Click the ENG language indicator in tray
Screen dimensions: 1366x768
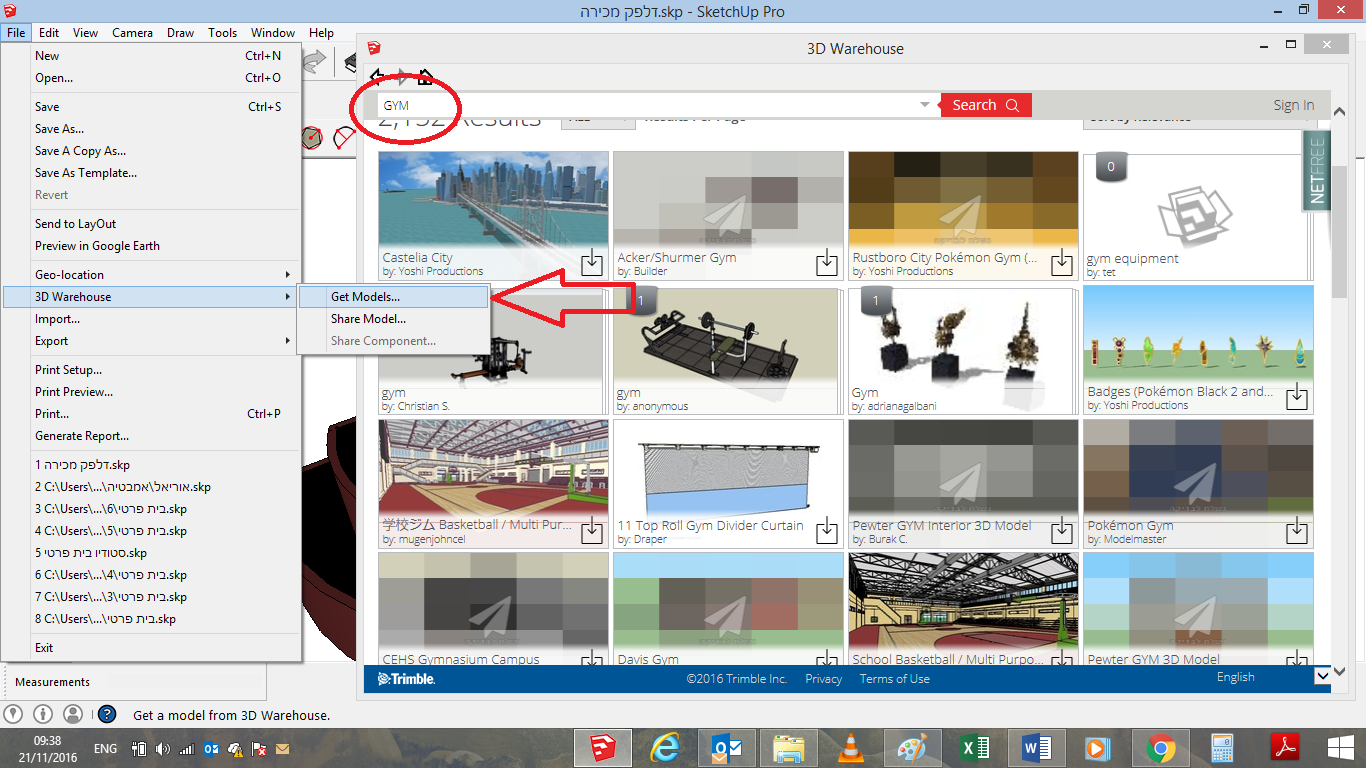pyautogui.click(x=105, y=748)
